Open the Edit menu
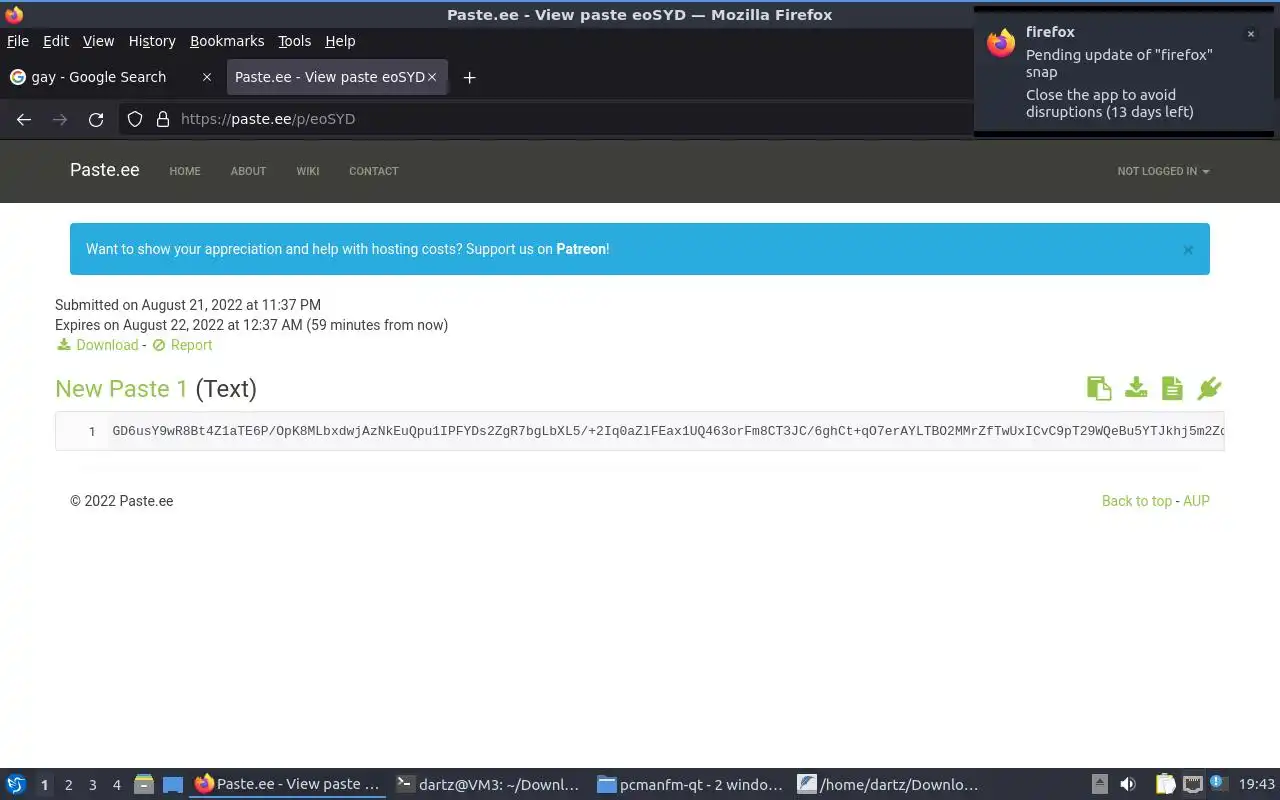 pyautogui.click(x=56, y=41)
